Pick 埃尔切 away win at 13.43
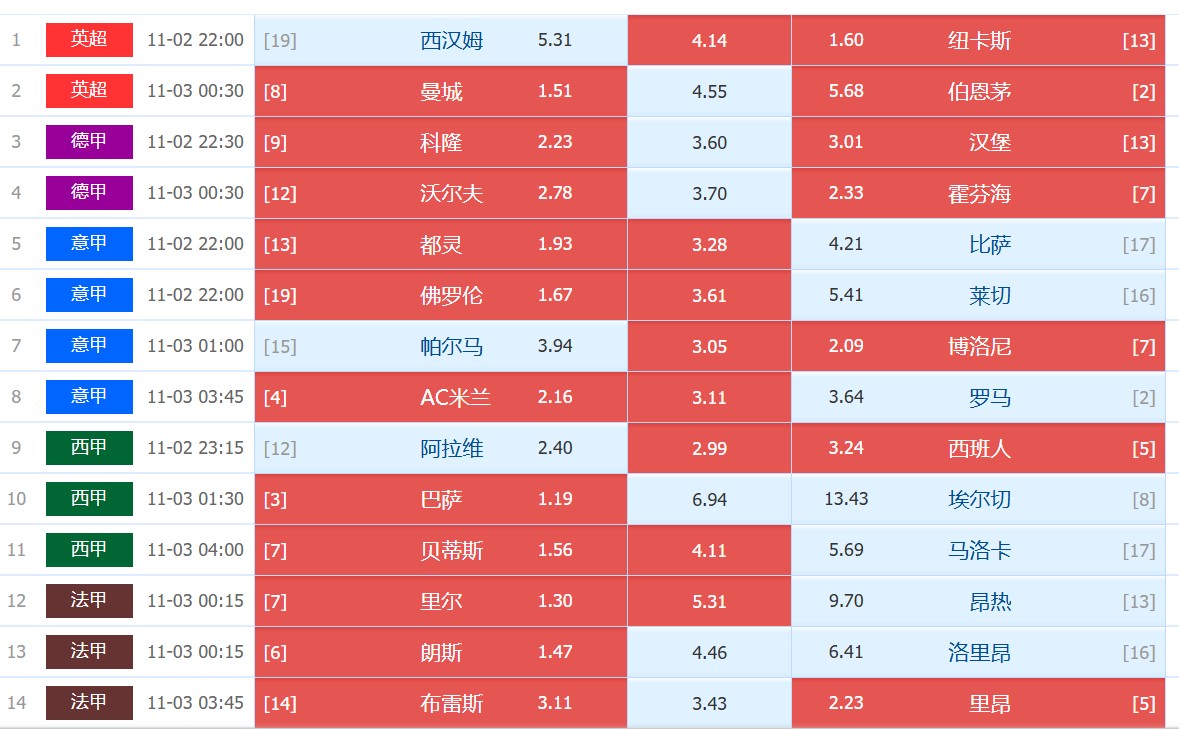Screen dimensions: 1179x730 click(x=846, y=499)
